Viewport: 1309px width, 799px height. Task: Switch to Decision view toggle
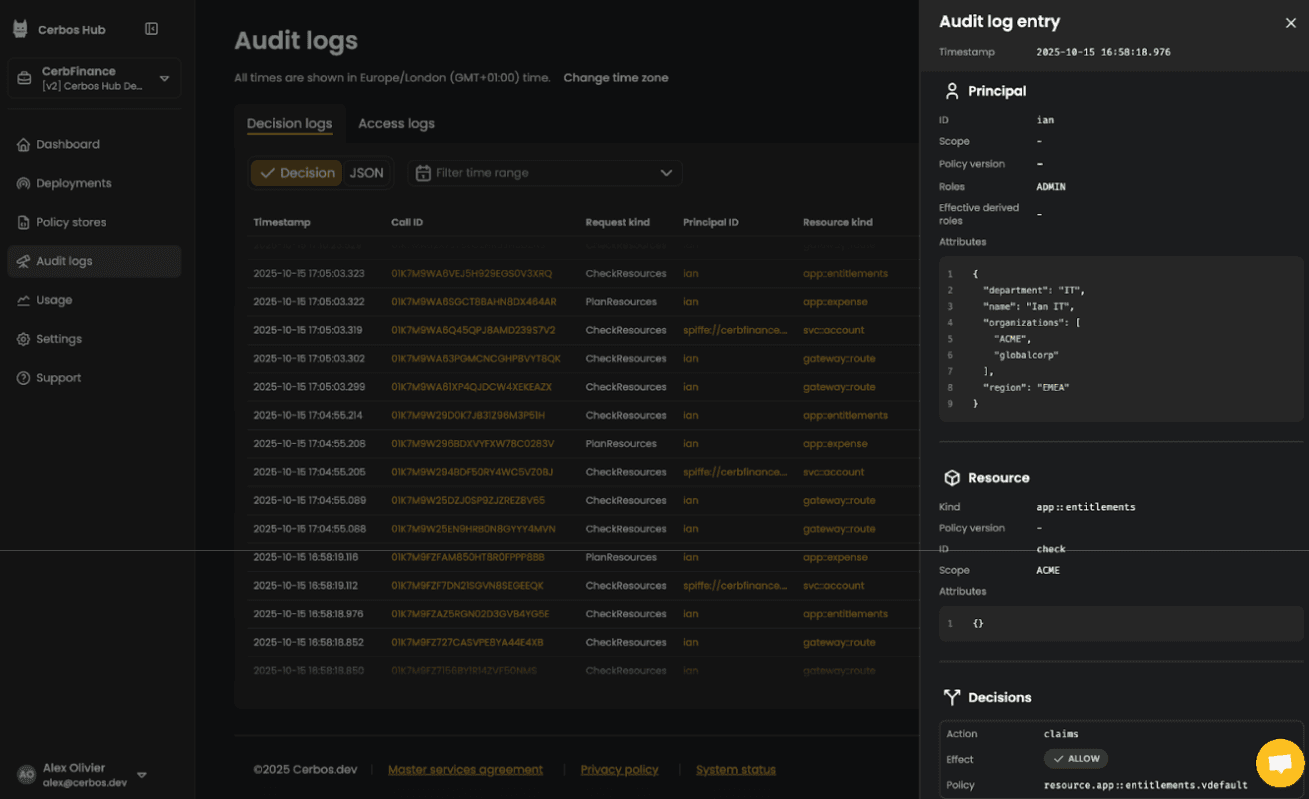pos(297,173)
